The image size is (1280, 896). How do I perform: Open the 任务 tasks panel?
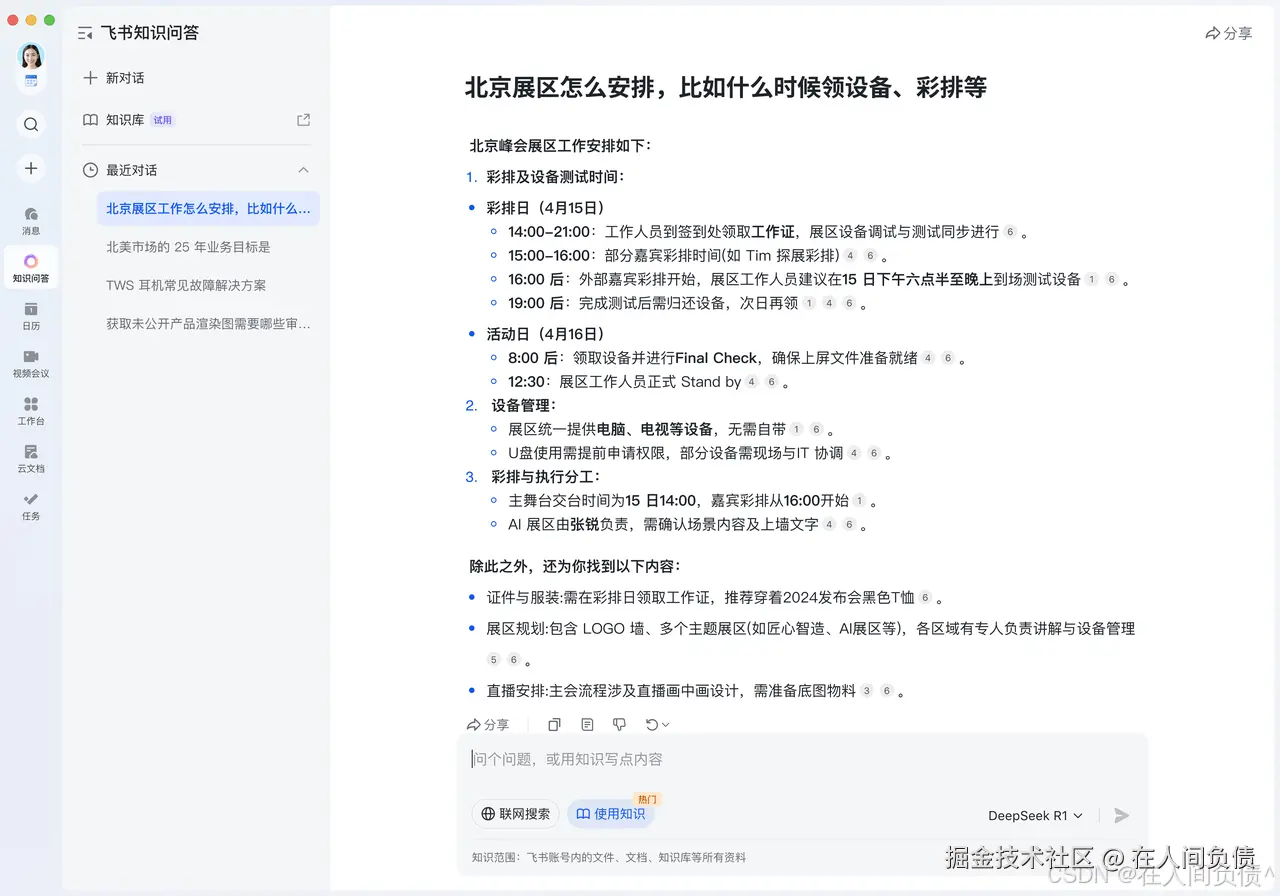coord(30,503)
